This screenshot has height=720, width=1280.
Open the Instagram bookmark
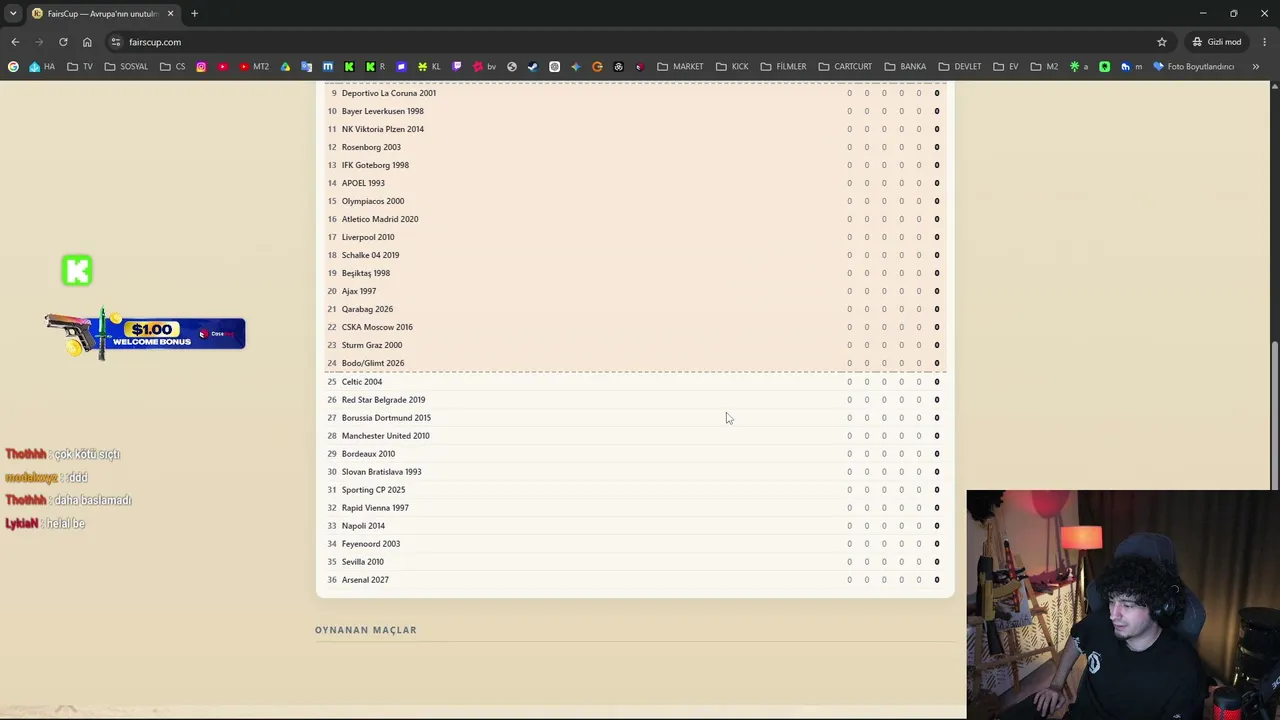click(x=201, y=67)
